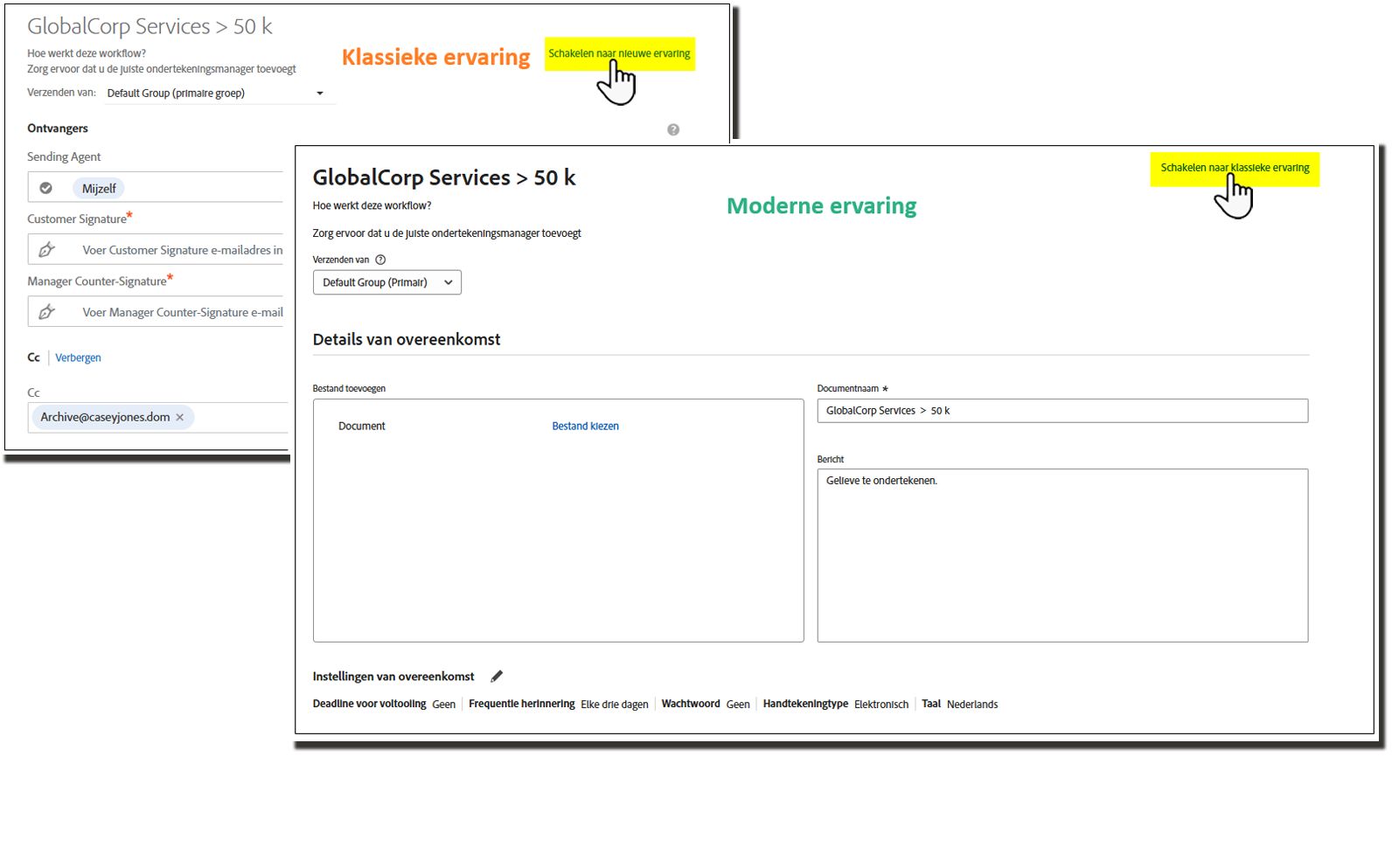Click the Instellingen van overeenkomst heading
Viewport: 1399px width, 868px height.
click(393, 677)
